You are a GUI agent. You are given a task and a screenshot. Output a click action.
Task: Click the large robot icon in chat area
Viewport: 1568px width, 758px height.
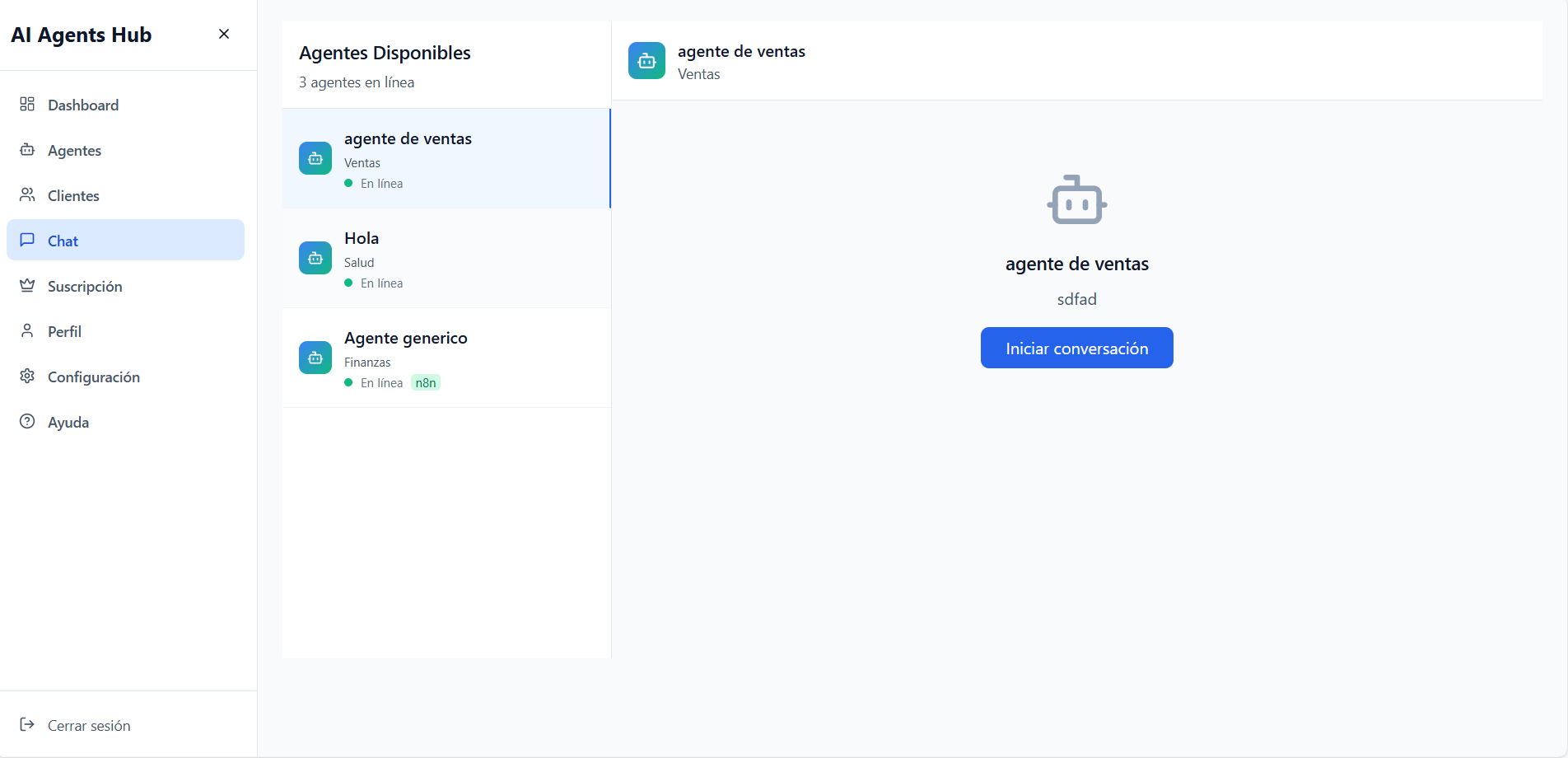(x=1077, y=199)
